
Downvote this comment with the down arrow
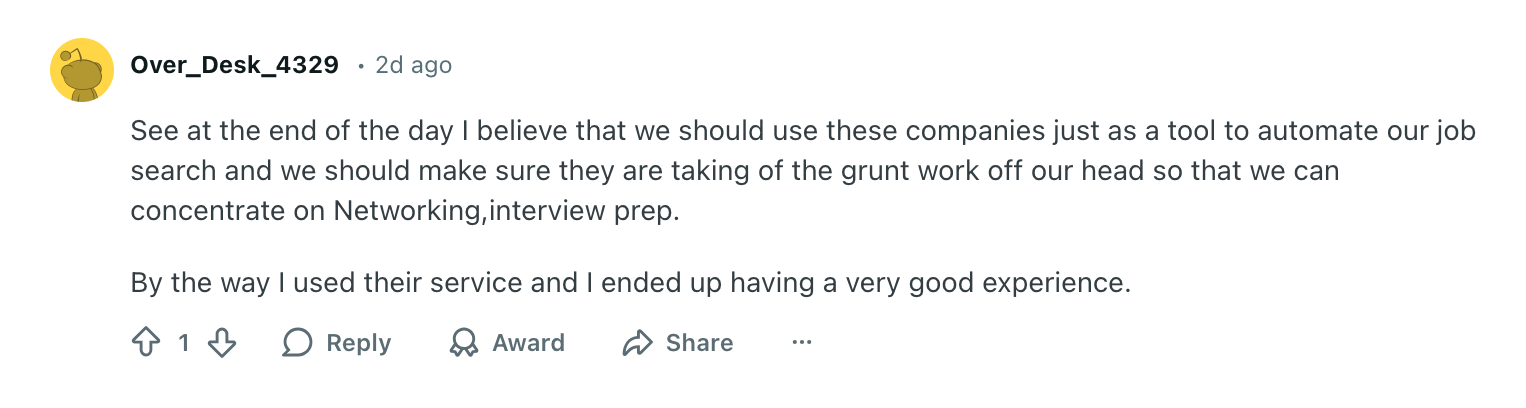[x=221, y=343]
